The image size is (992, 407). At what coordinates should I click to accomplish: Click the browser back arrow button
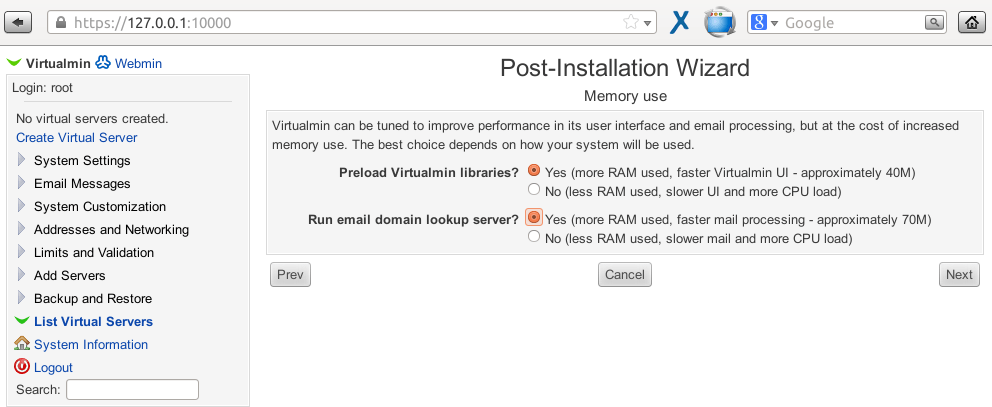pyautogui.click(x=18, y=23)
